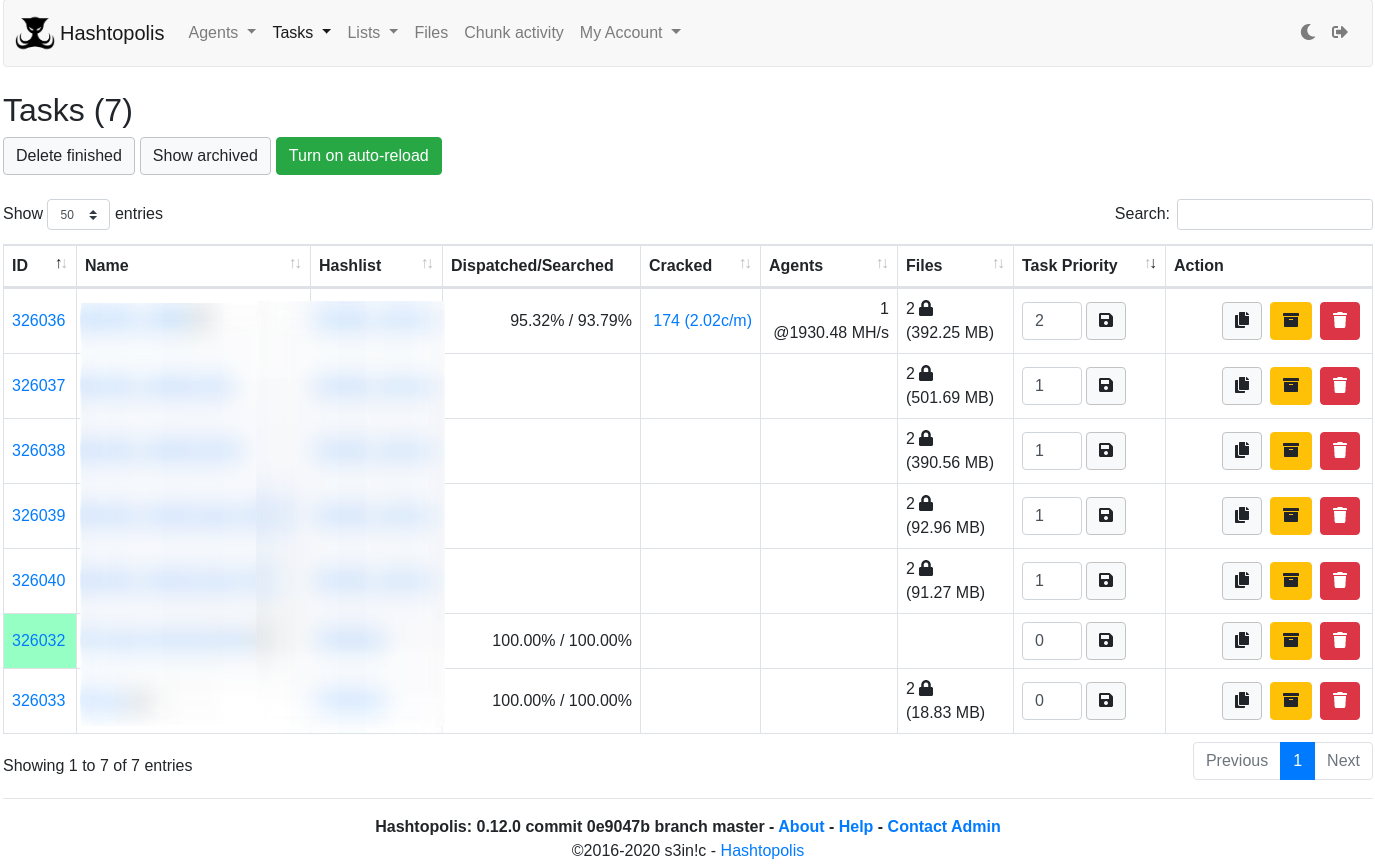Copy task 326036 using the copy icon

click(x=1241, y=321)
